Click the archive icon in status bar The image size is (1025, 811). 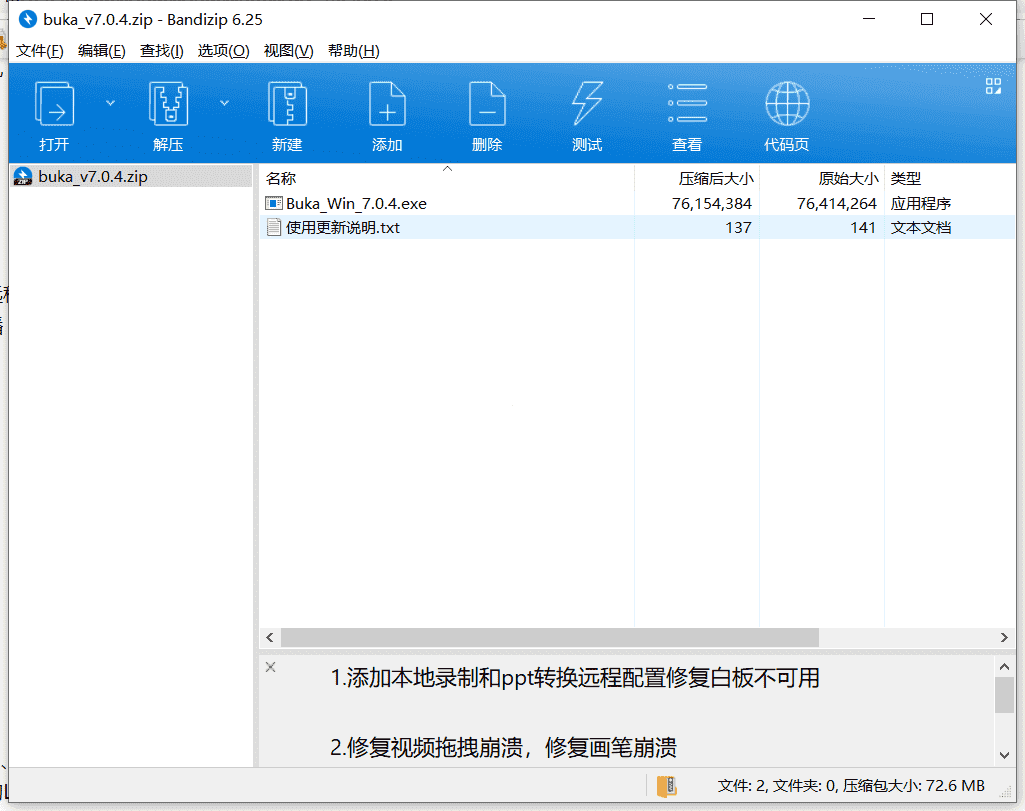coord(666,786)
